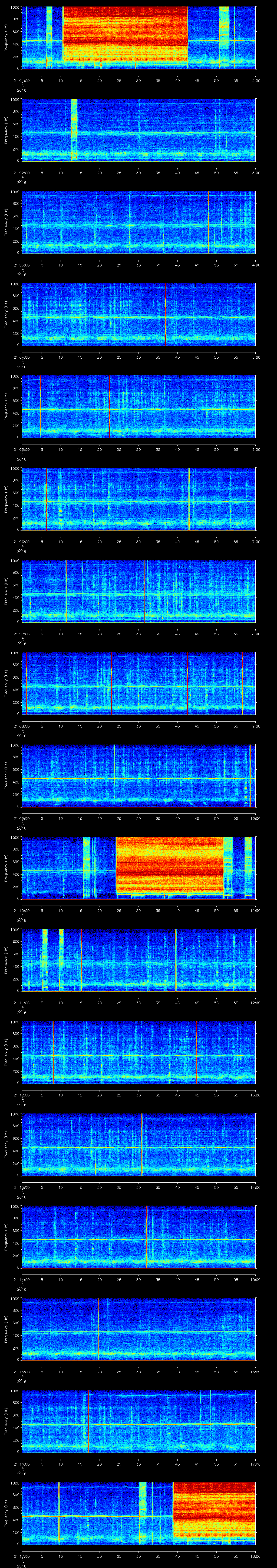Click the 21:07:00 spectrogram plot
This screenshot has height=1568, width=277.
pyautogui.click(x=138, y=592)
